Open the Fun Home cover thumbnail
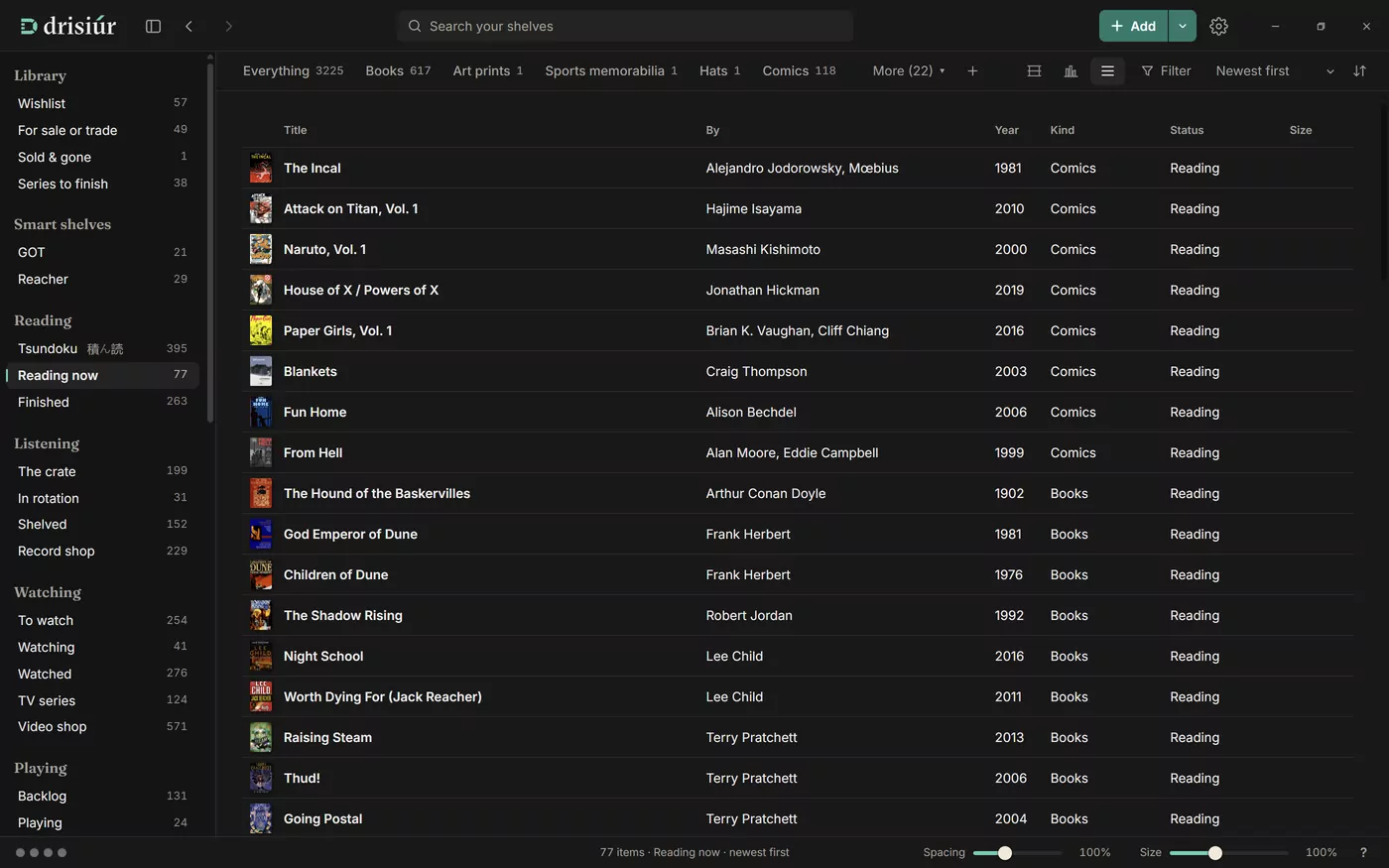 click(261, 412)
